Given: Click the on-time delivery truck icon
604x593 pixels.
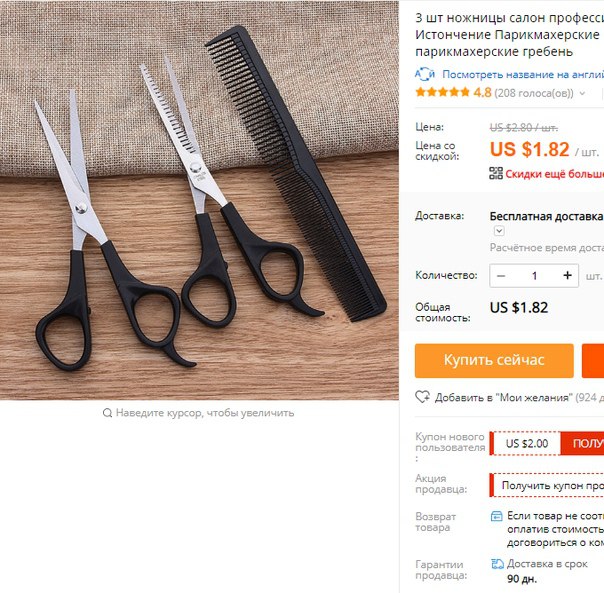Looking at the screenshot, I should [497, 564].
